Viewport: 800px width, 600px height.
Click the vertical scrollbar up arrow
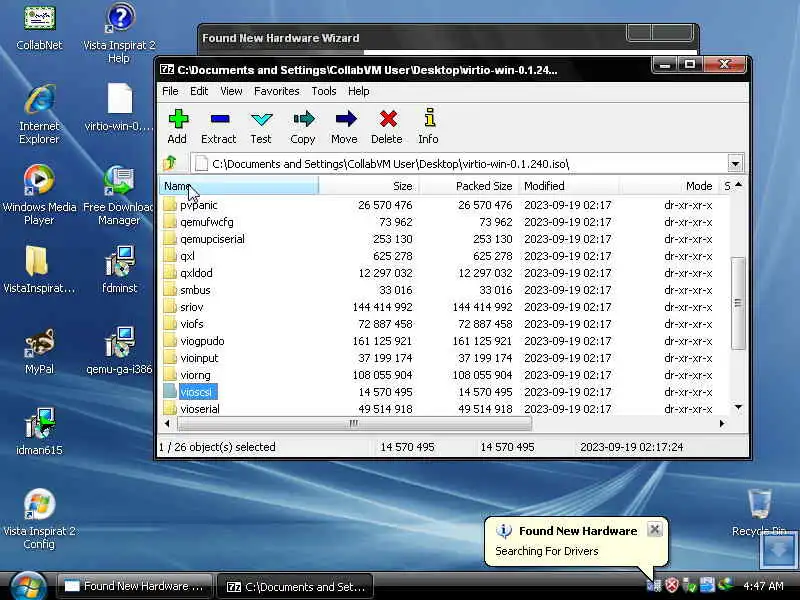738,184
